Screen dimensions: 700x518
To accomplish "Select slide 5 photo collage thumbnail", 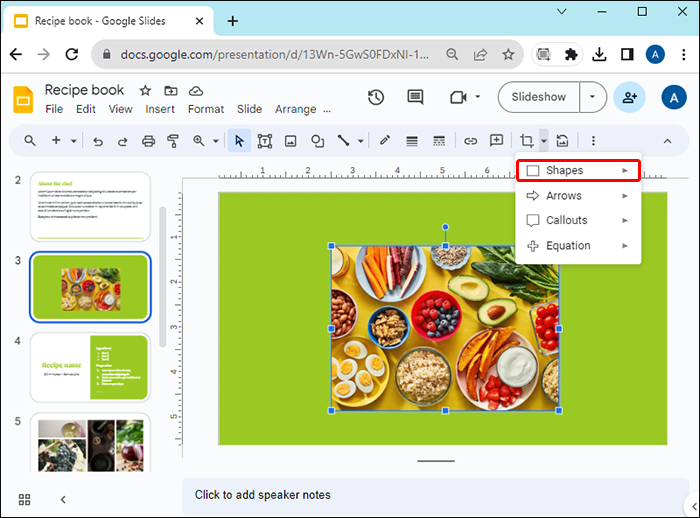I will point(90,443).
